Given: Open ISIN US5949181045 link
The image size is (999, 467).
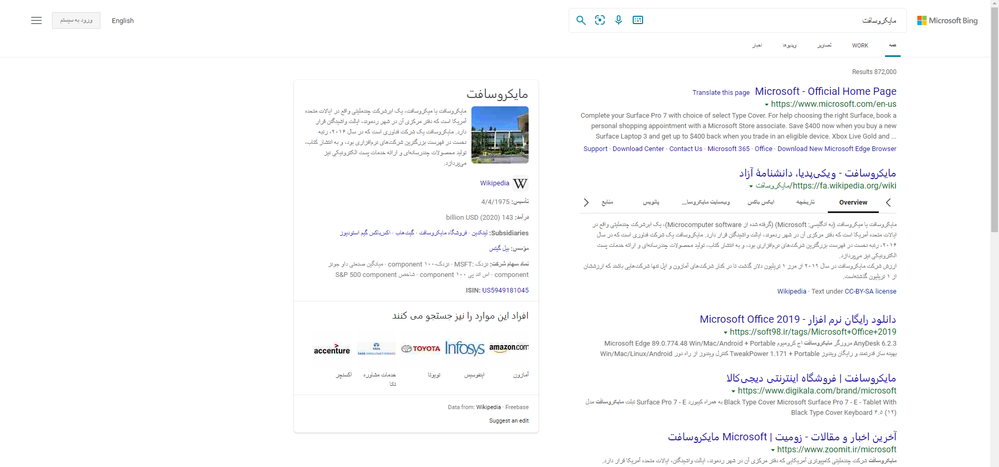Looking at the screenshot, I should point(505,290).
